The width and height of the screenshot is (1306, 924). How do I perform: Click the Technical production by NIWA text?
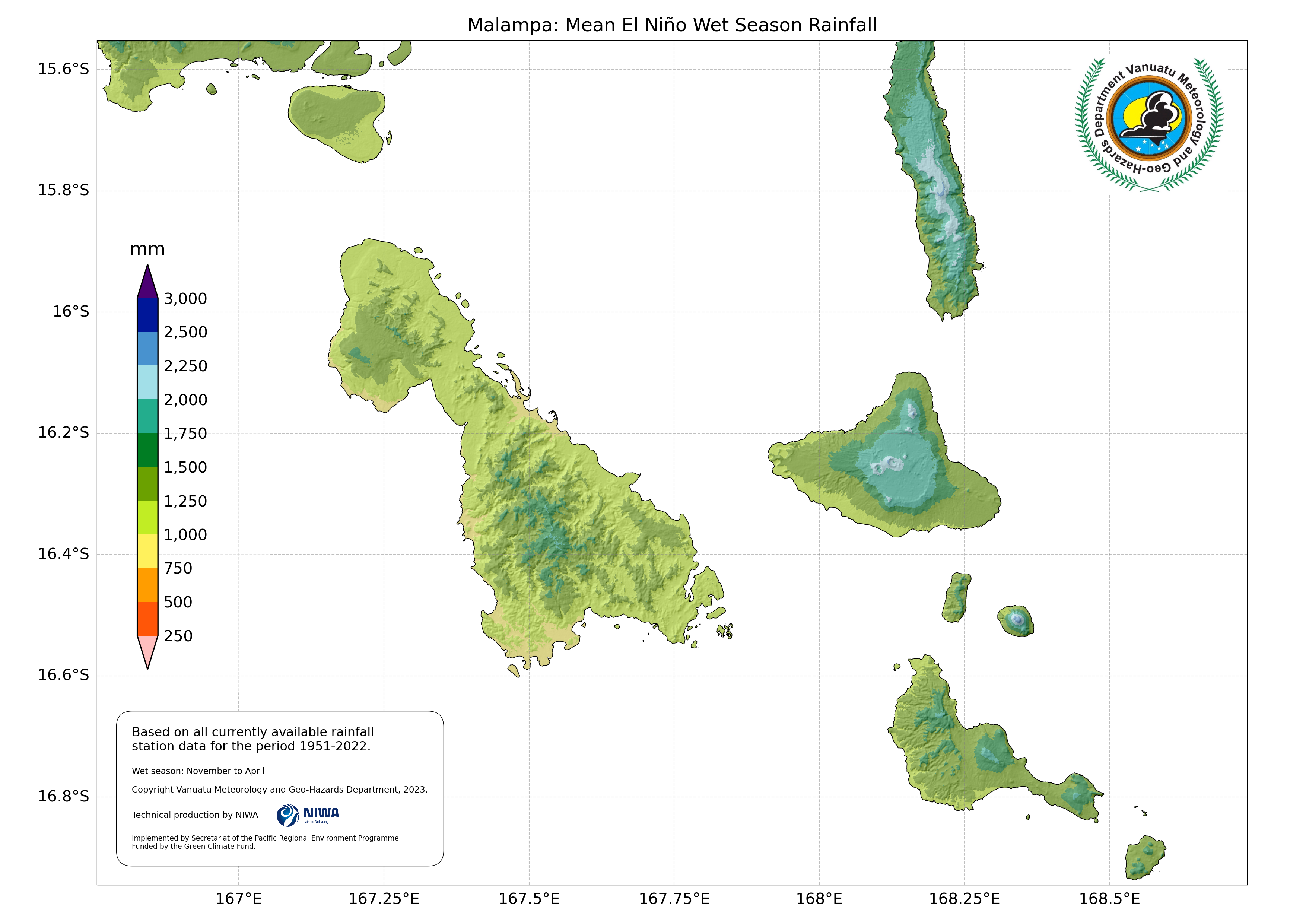(194, 815)
